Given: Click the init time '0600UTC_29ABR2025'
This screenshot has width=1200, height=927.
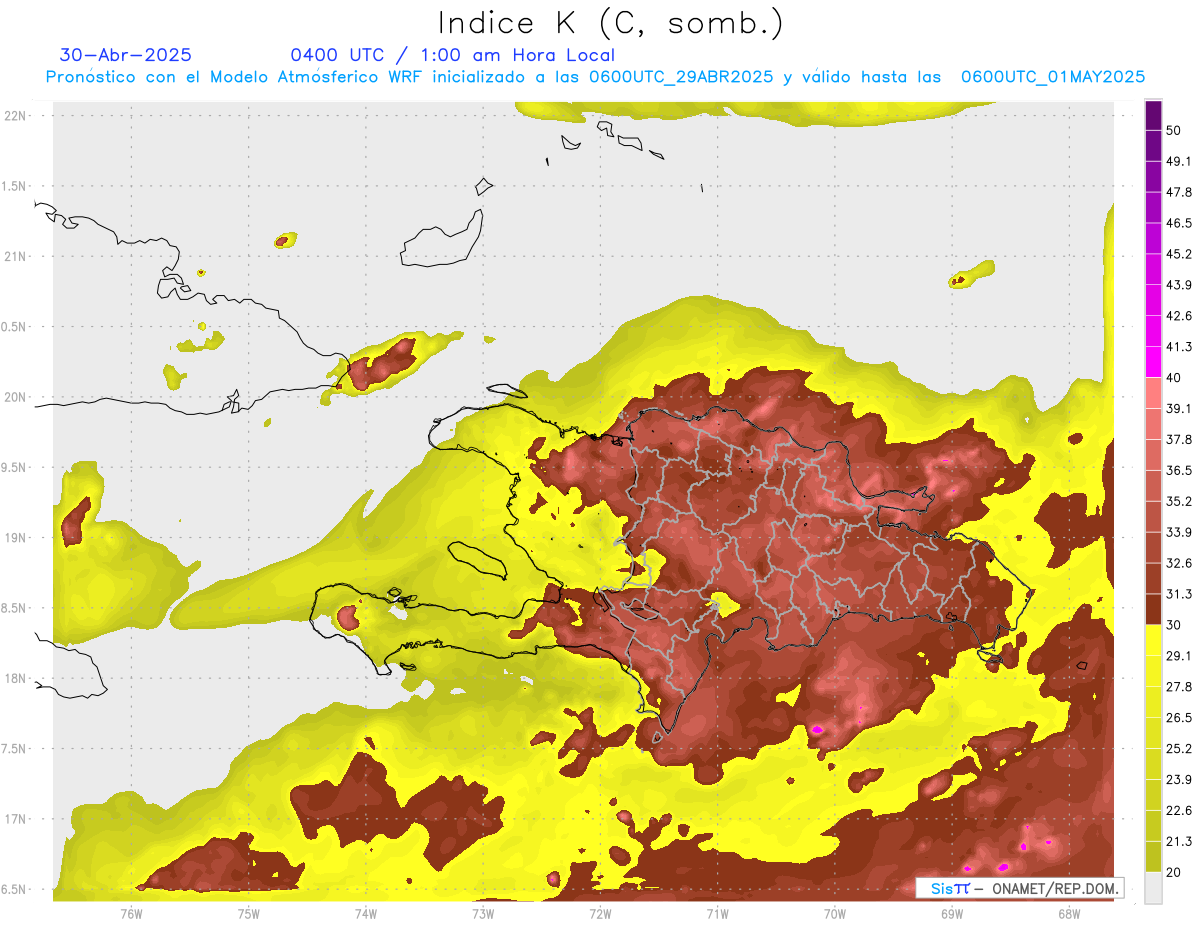Looking at the screenshot, I should (681, 77).
